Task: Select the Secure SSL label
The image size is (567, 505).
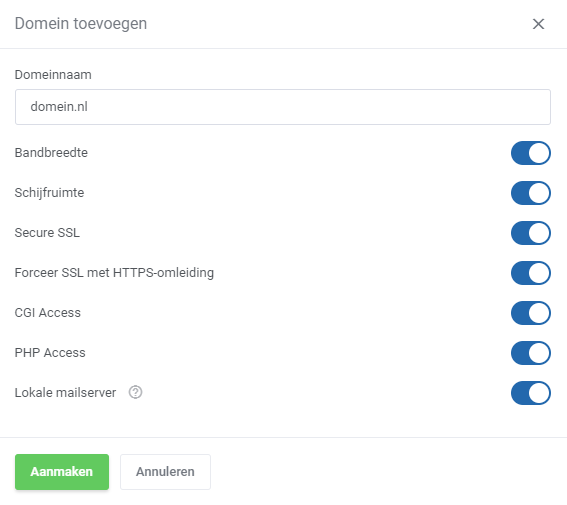Action: (x=47, y=233)
